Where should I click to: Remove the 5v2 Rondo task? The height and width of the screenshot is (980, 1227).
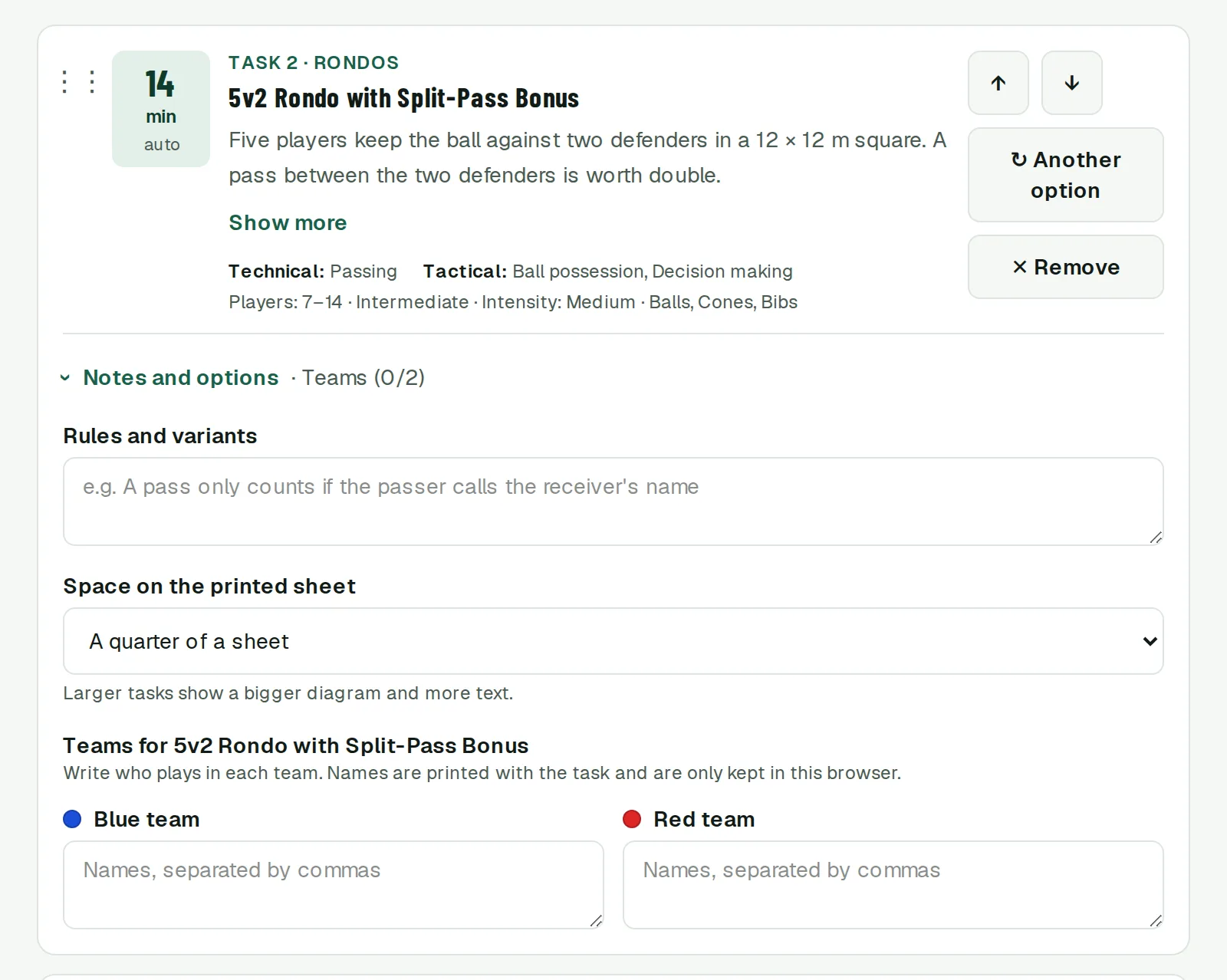pos(1065,267)
